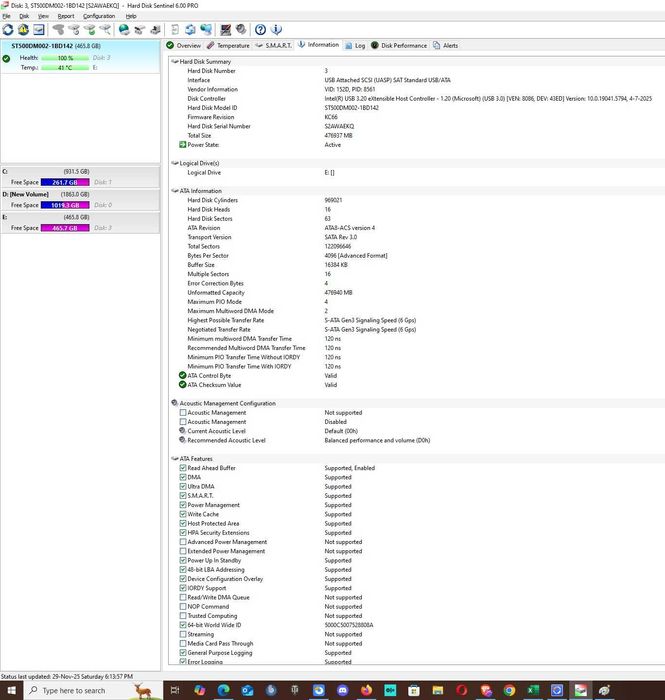Image resolution: width=665 pixels, height=700 pixels.
Task: Open the Disk menu
Action: (x=24, y=16)
